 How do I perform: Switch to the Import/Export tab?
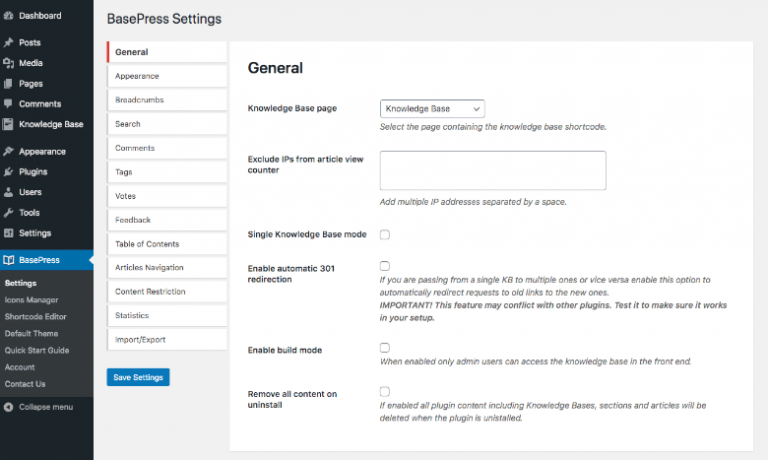167,339
